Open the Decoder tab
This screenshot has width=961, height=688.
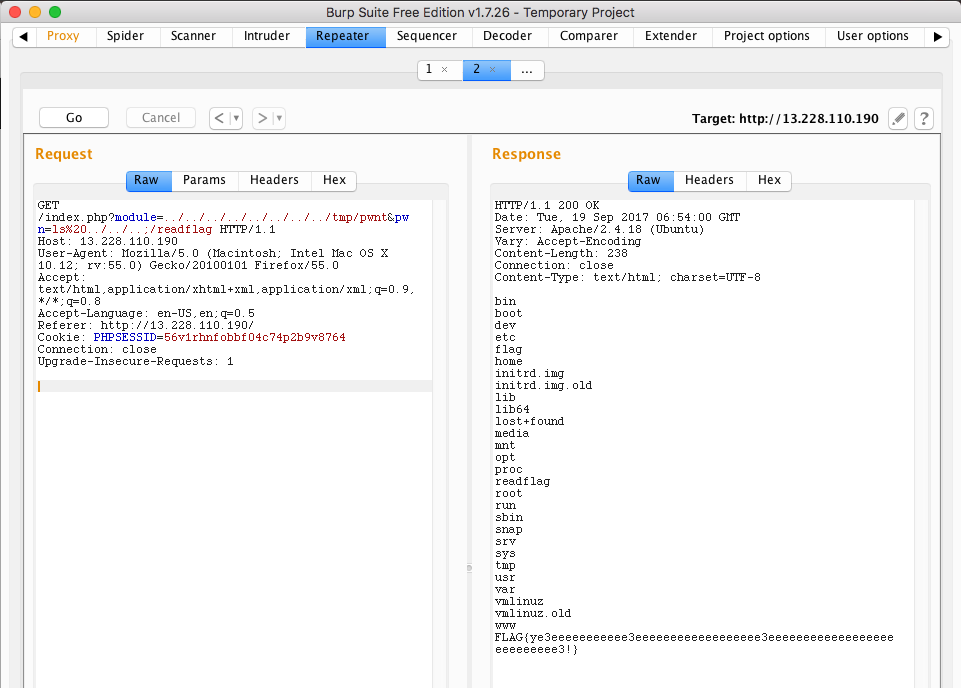click(507, 36)
